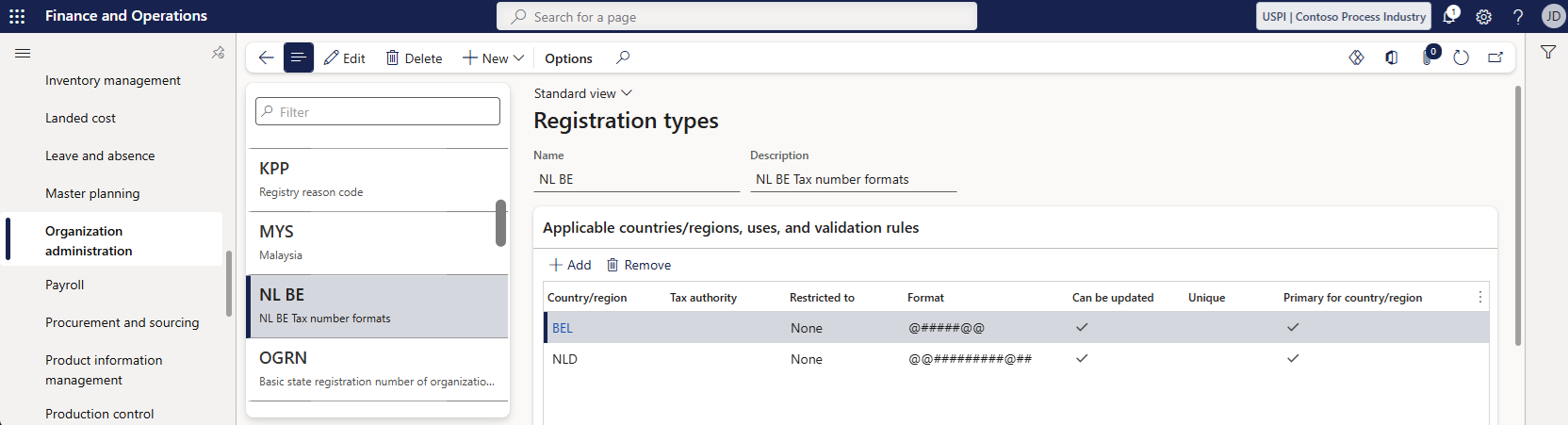1568x425 pixels.
Task: Open the app launcher waffle icon
Action: [17, 16]
